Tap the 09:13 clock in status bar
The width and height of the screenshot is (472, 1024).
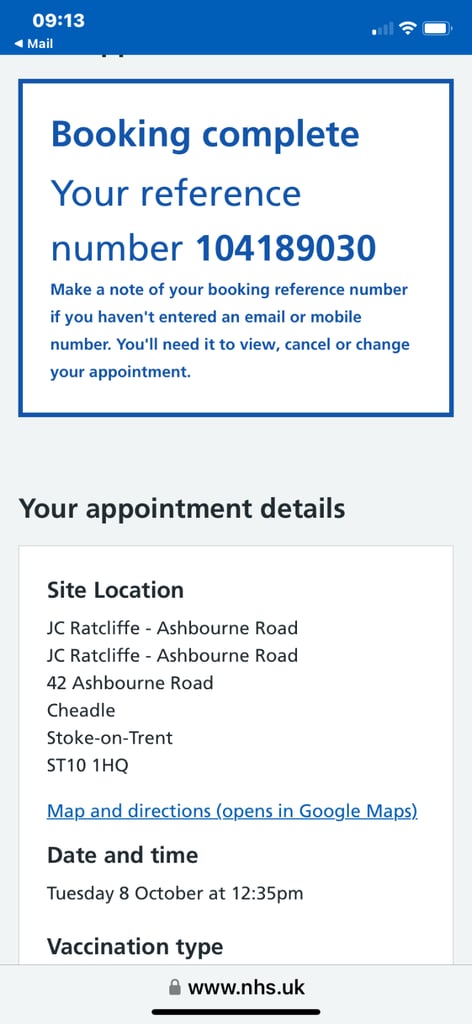[x=58, y=20]
